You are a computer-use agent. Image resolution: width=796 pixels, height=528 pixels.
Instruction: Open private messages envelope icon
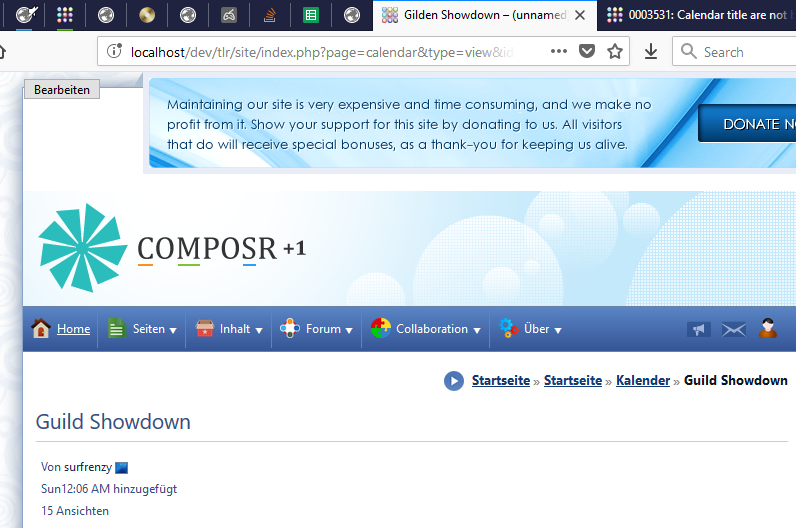[x=734, y=329]
